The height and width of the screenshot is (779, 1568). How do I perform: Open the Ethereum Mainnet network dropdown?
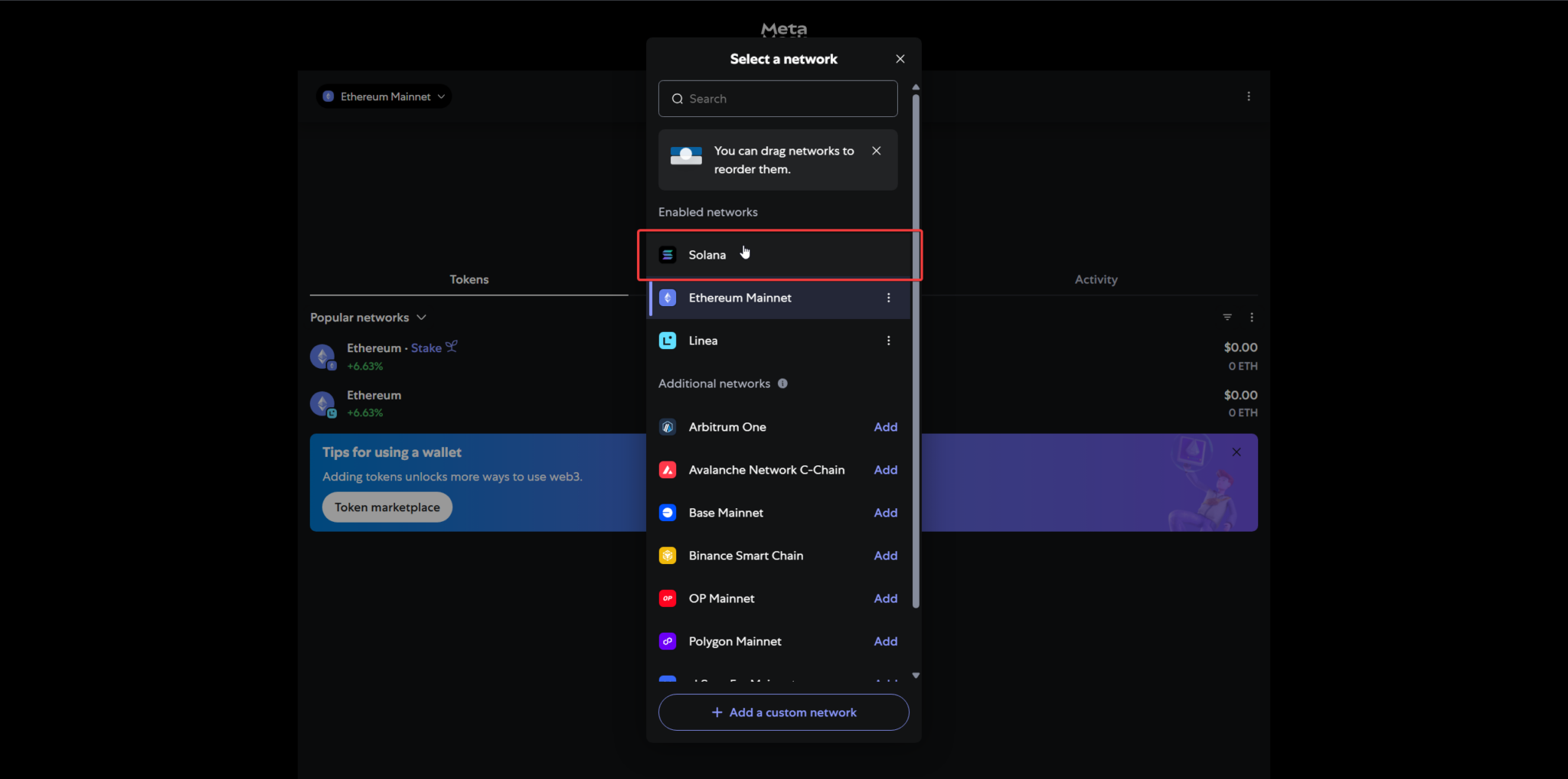[384, 96]
